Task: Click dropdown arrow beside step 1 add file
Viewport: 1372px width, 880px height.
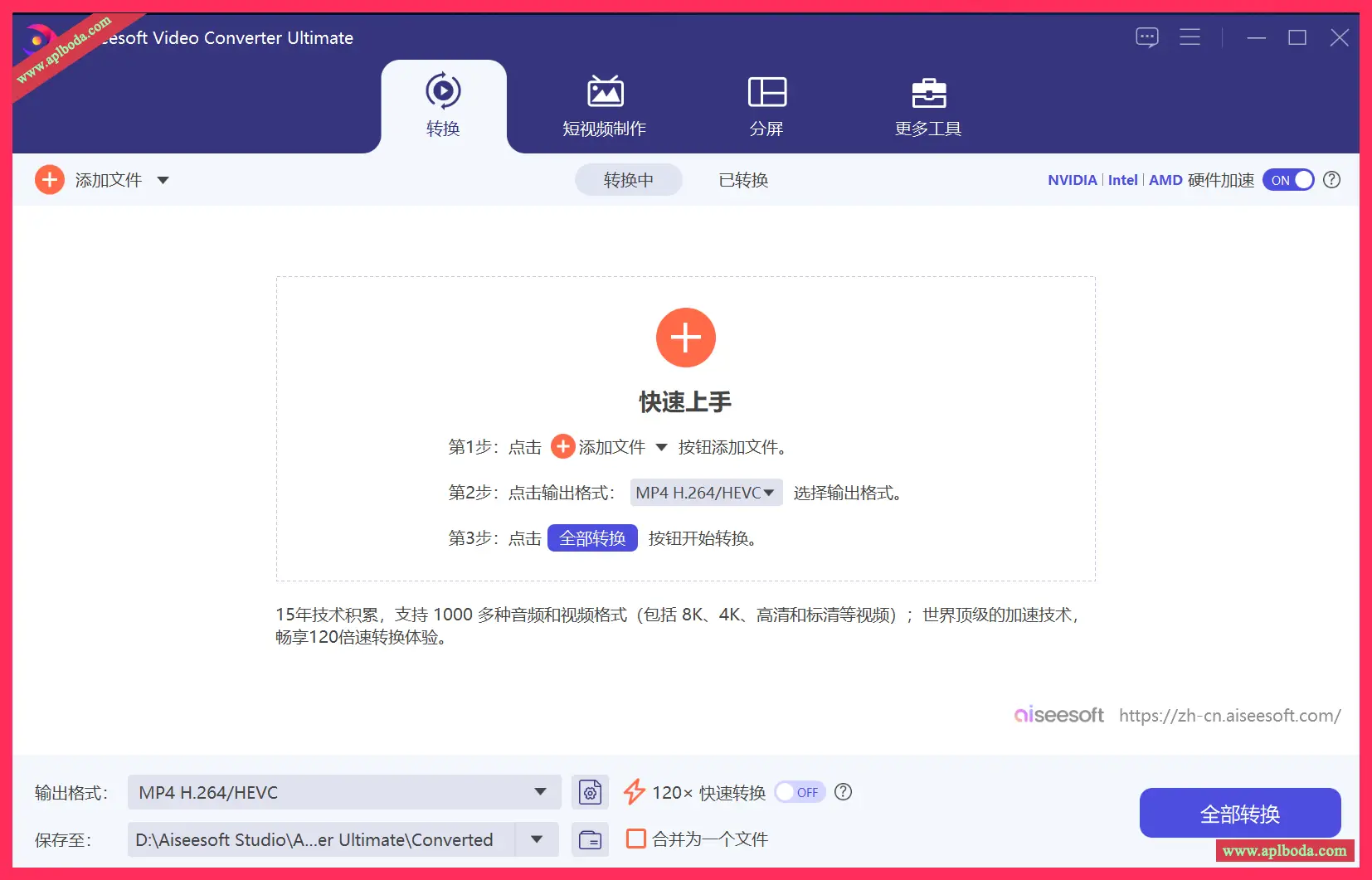Action: click(661, 447)
